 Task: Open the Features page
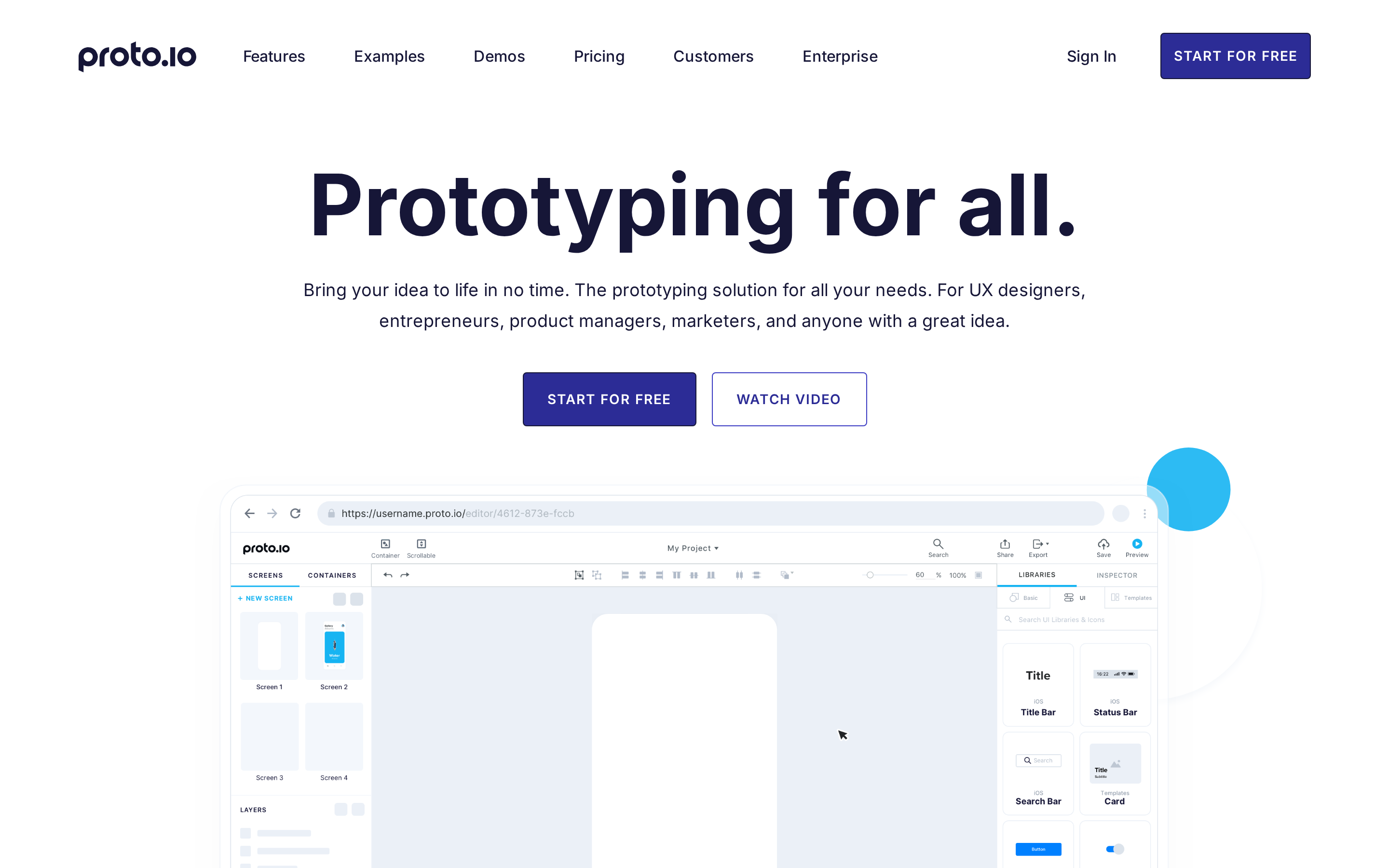(x=274, y=56)
